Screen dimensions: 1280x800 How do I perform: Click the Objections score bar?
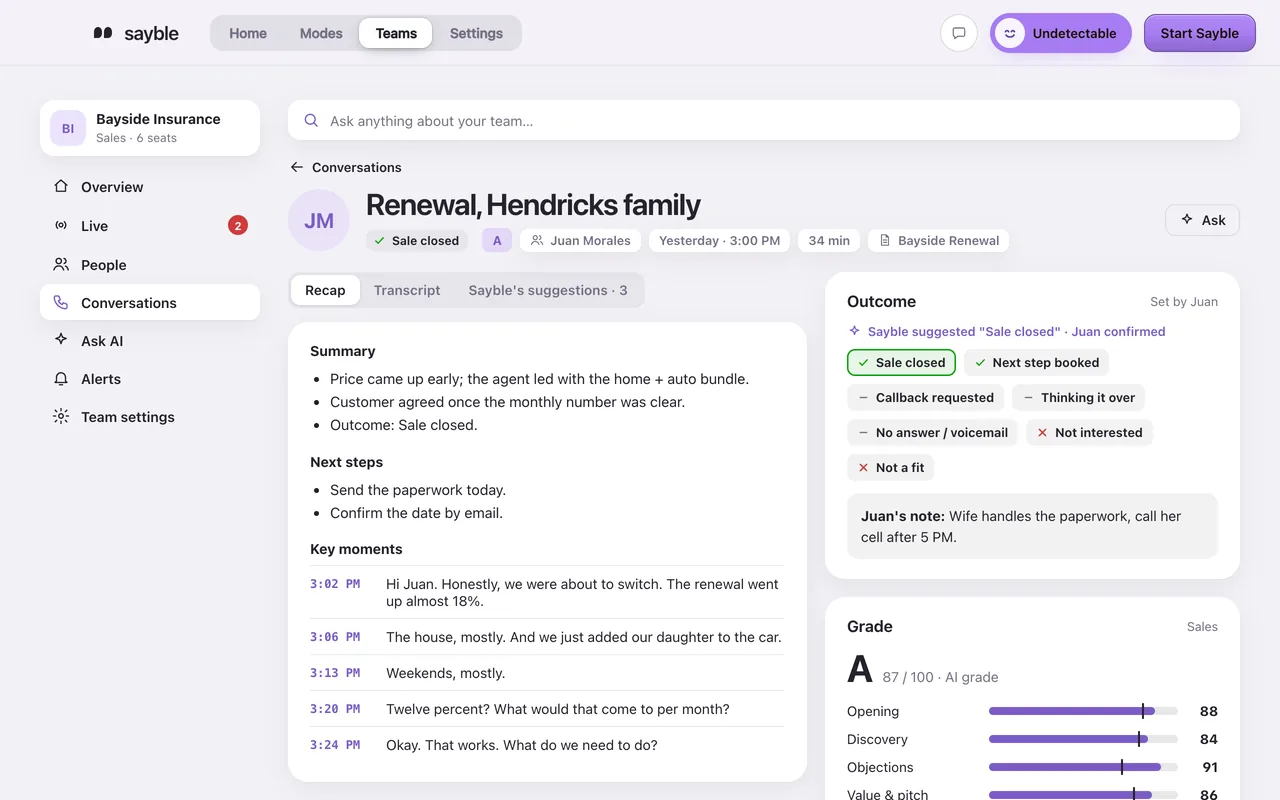pyautogui.click(x=1083, y=767)
